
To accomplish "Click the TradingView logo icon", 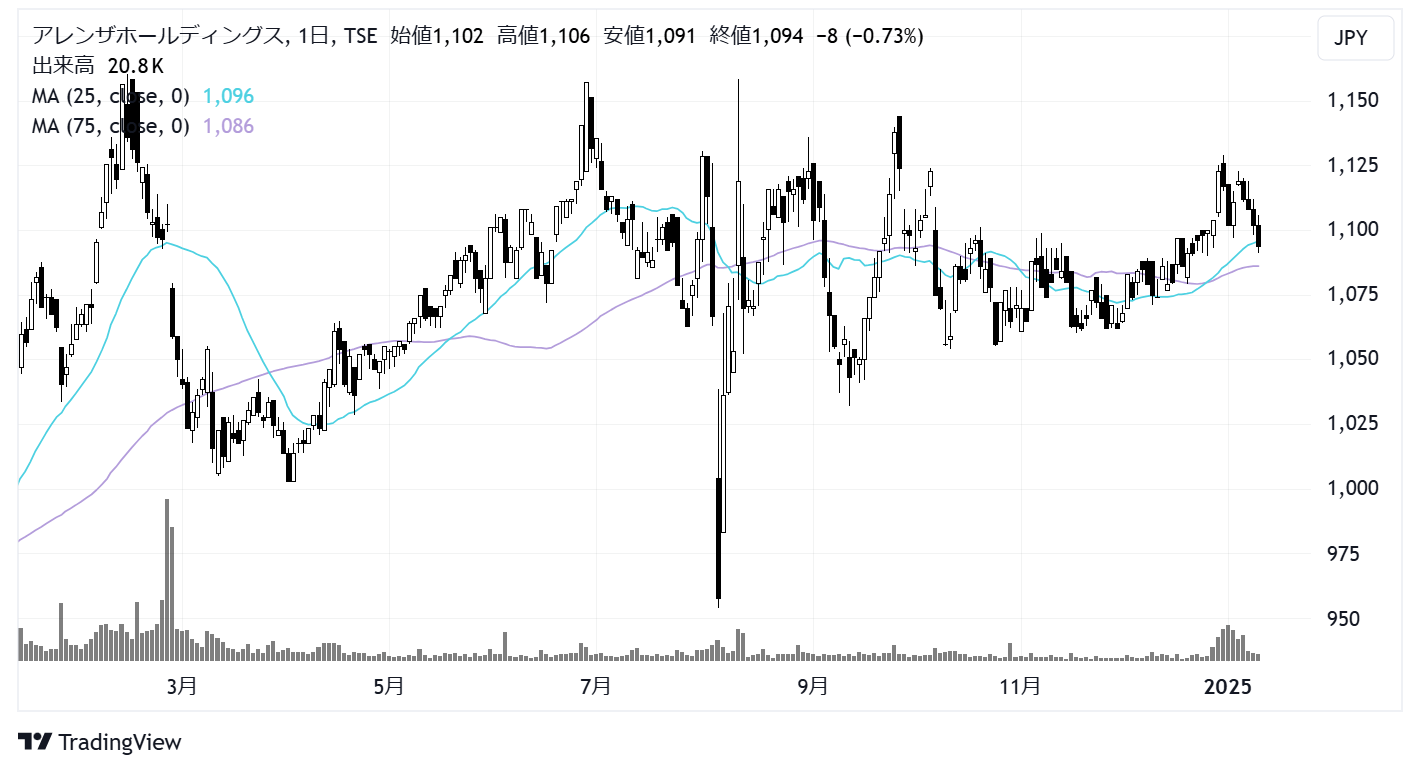I will pos(35,742).
